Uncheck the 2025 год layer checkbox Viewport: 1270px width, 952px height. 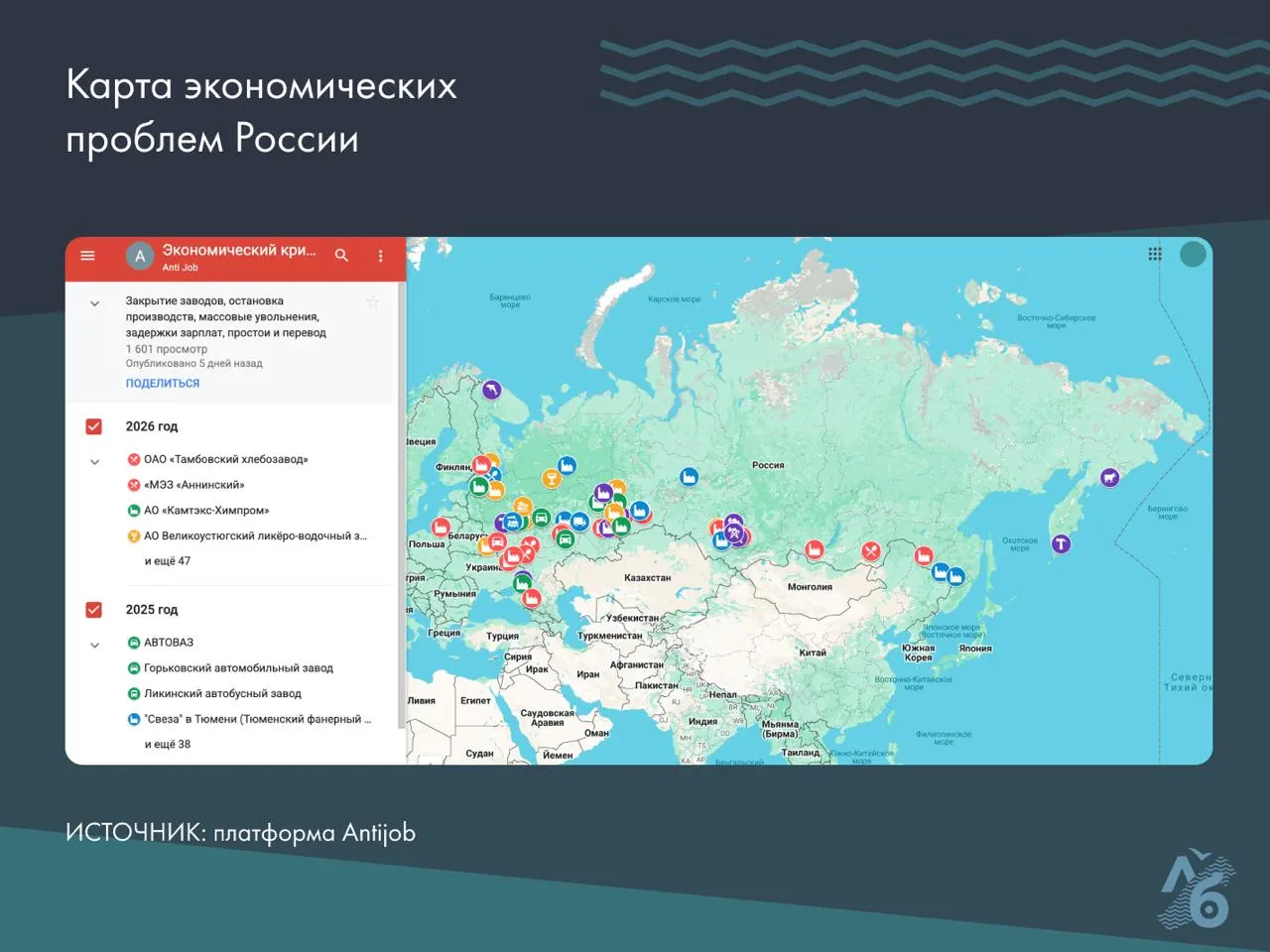pos(93,610)
